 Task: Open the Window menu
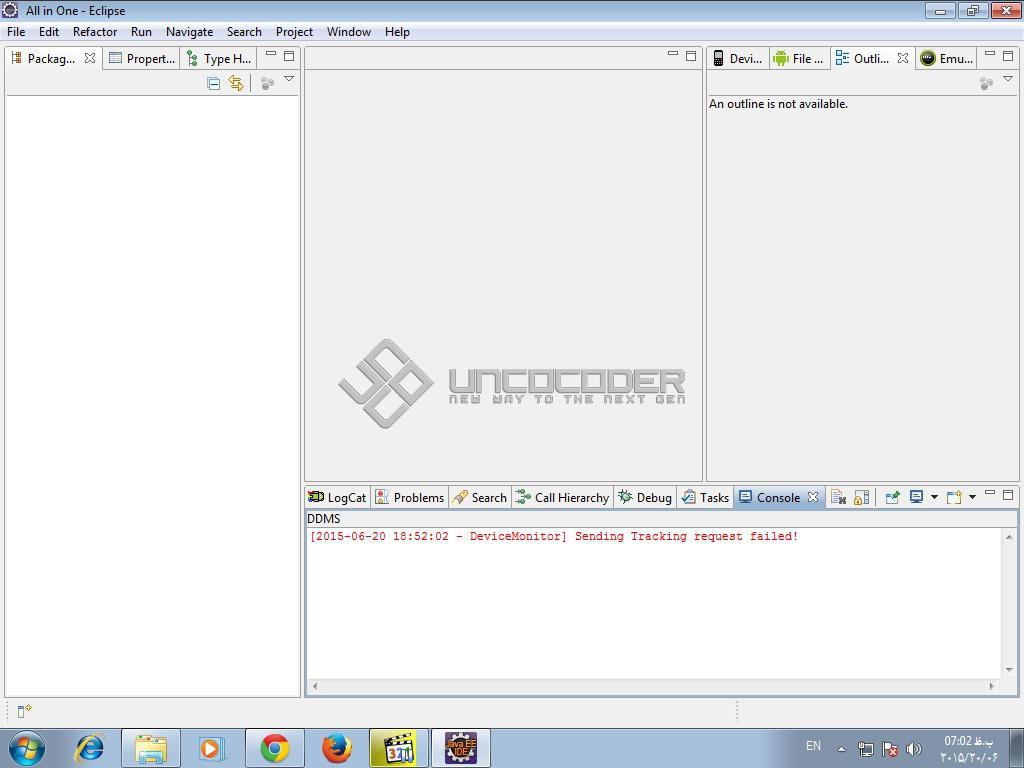tap(349, 31)
